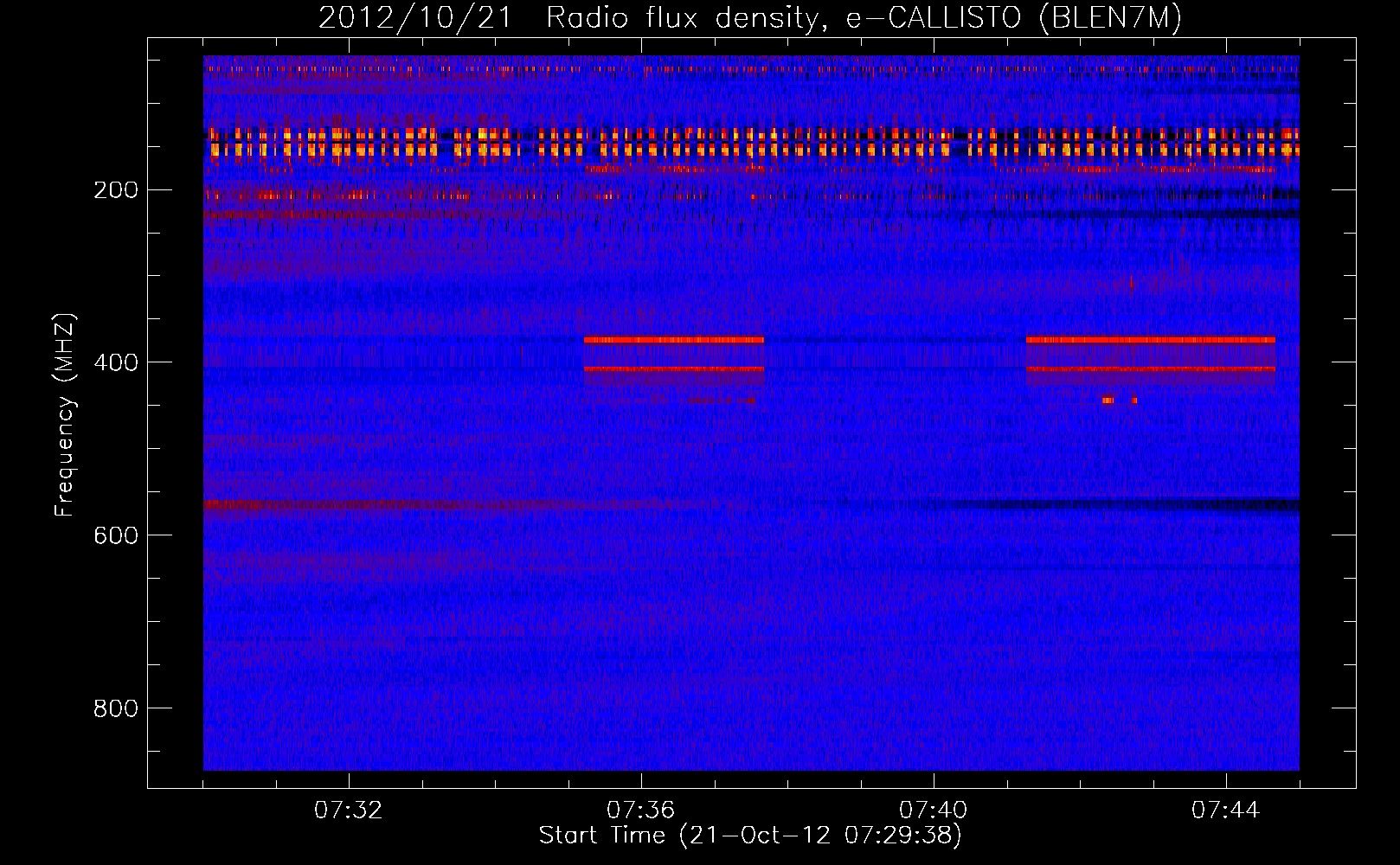Viewport: 1400px width, 865px height.
Task: Click the 600 frequency tick label
Action: point(116,535)
